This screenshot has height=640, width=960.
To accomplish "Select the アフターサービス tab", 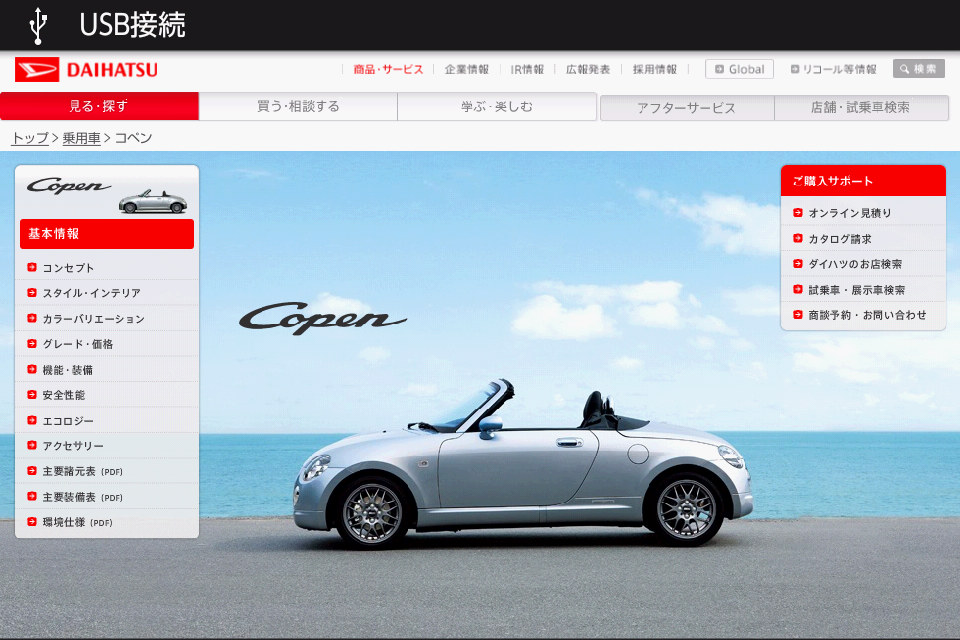I will pos(687,108).
